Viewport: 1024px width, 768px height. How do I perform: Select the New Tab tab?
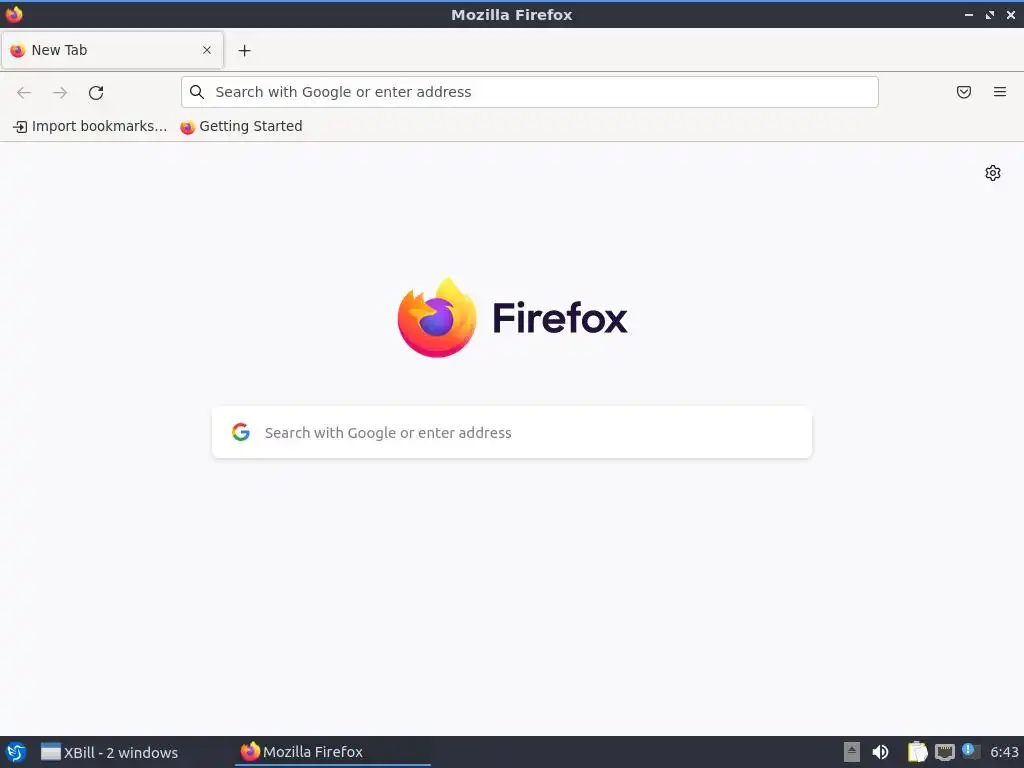[112, 50]
